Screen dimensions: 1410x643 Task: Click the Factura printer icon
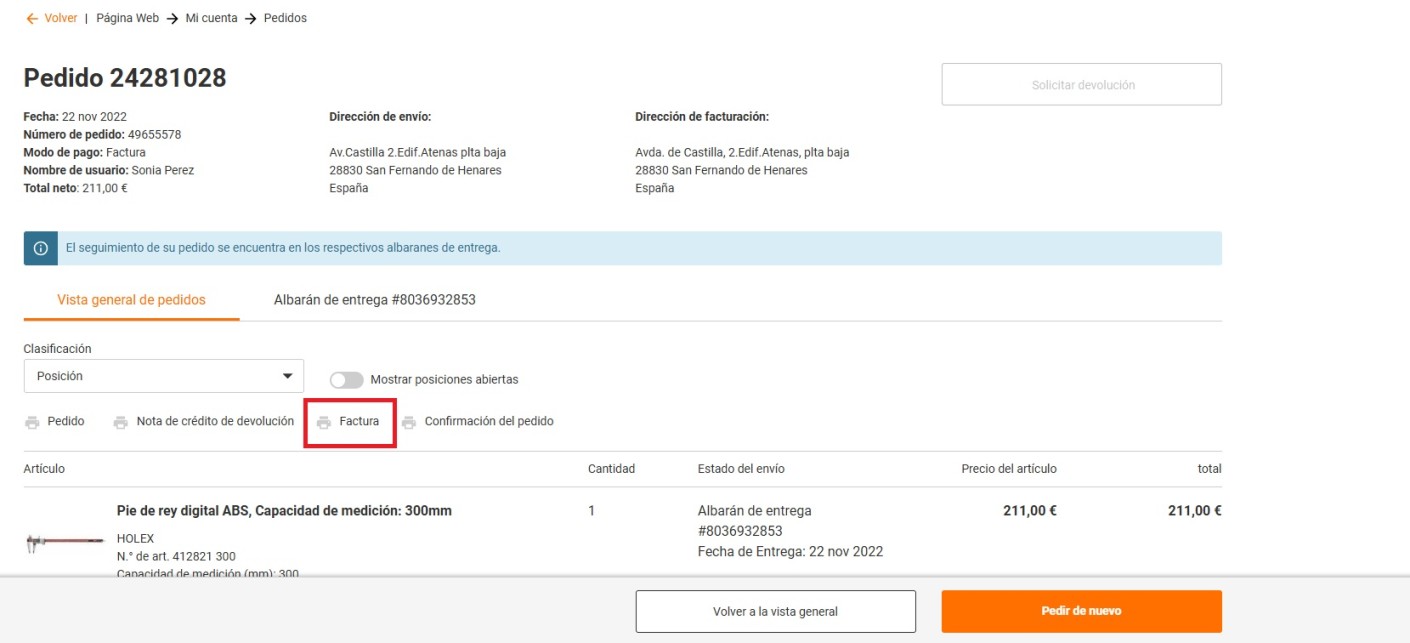(x=324, y=422)
